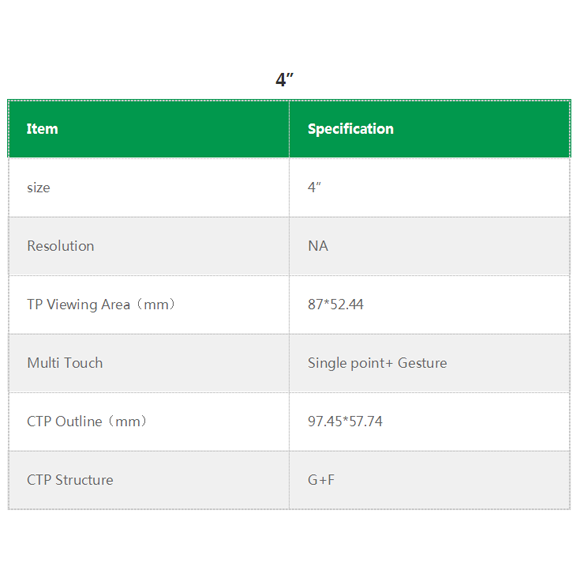This screenshot has height=577, width=577.
Task: Click the 4″ size value cell
Action: tap(314, 187)
